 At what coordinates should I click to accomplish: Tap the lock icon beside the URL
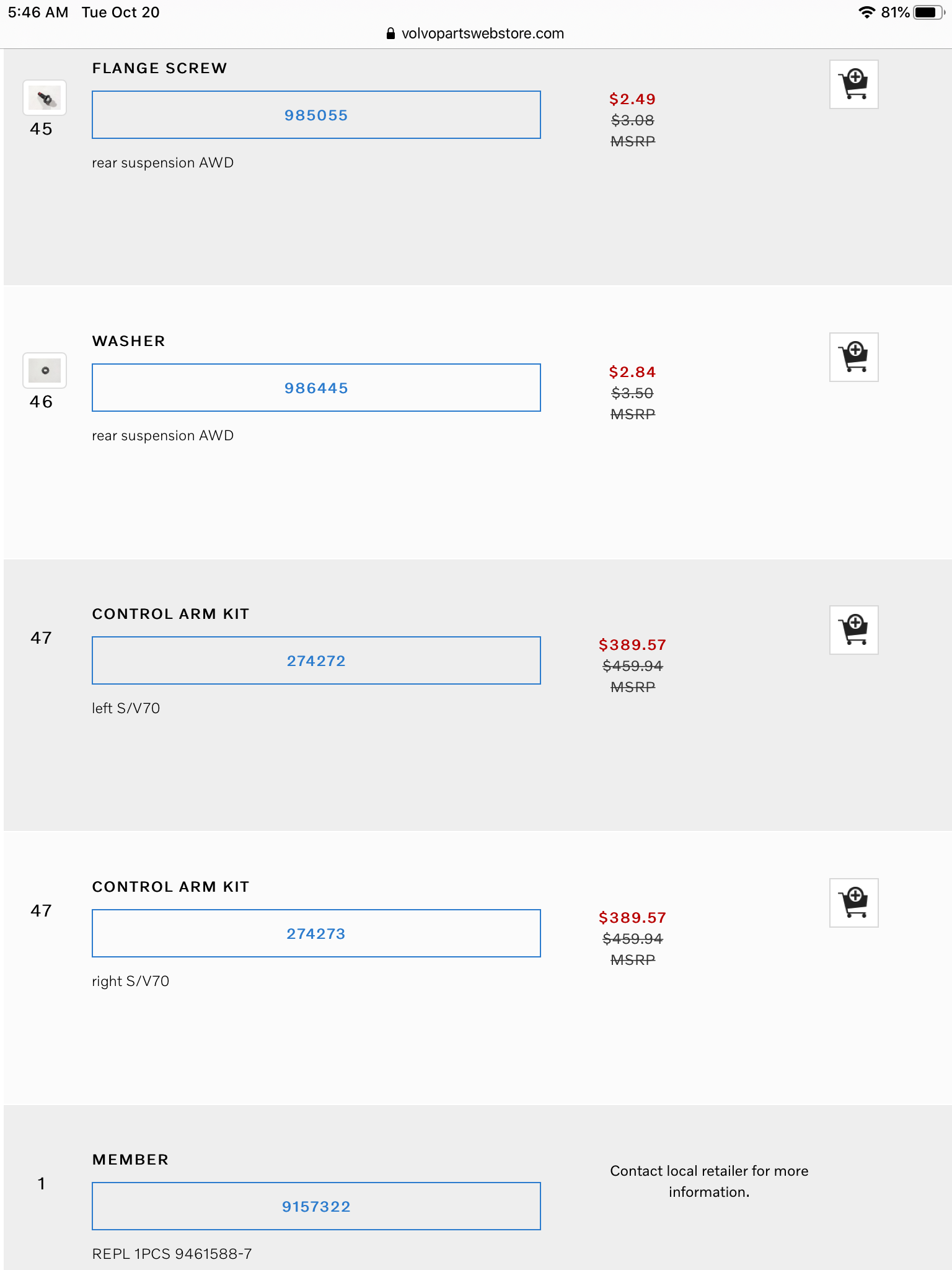[x=390, y=33]
